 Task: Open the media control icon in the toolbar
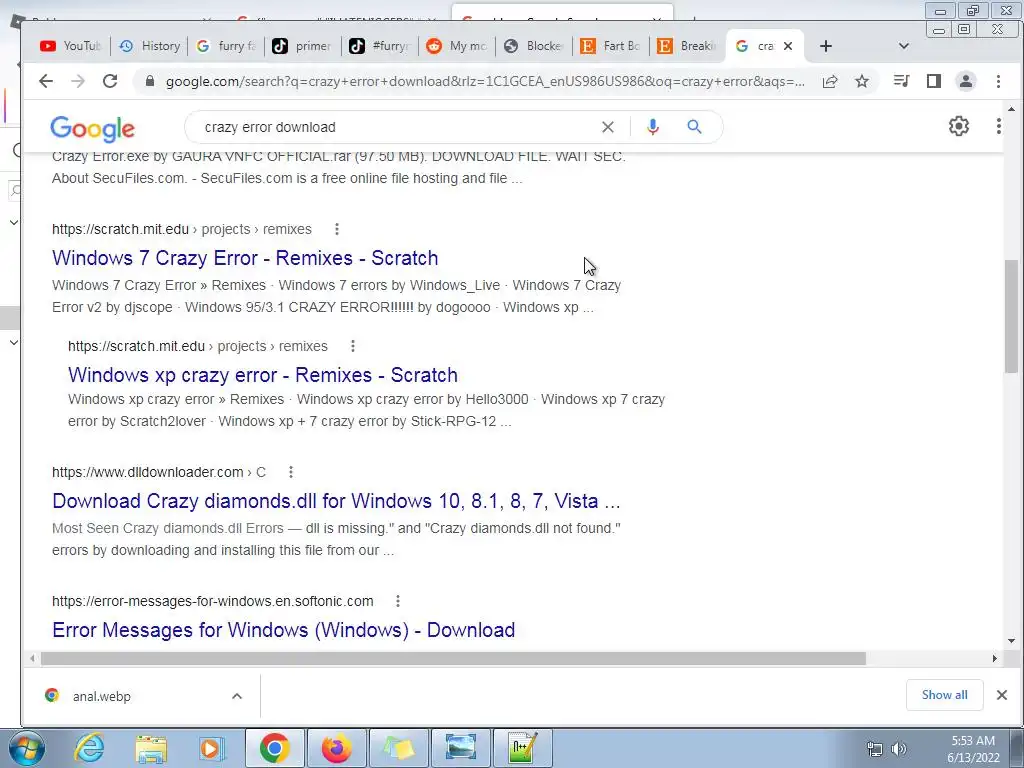click(901, 81)
